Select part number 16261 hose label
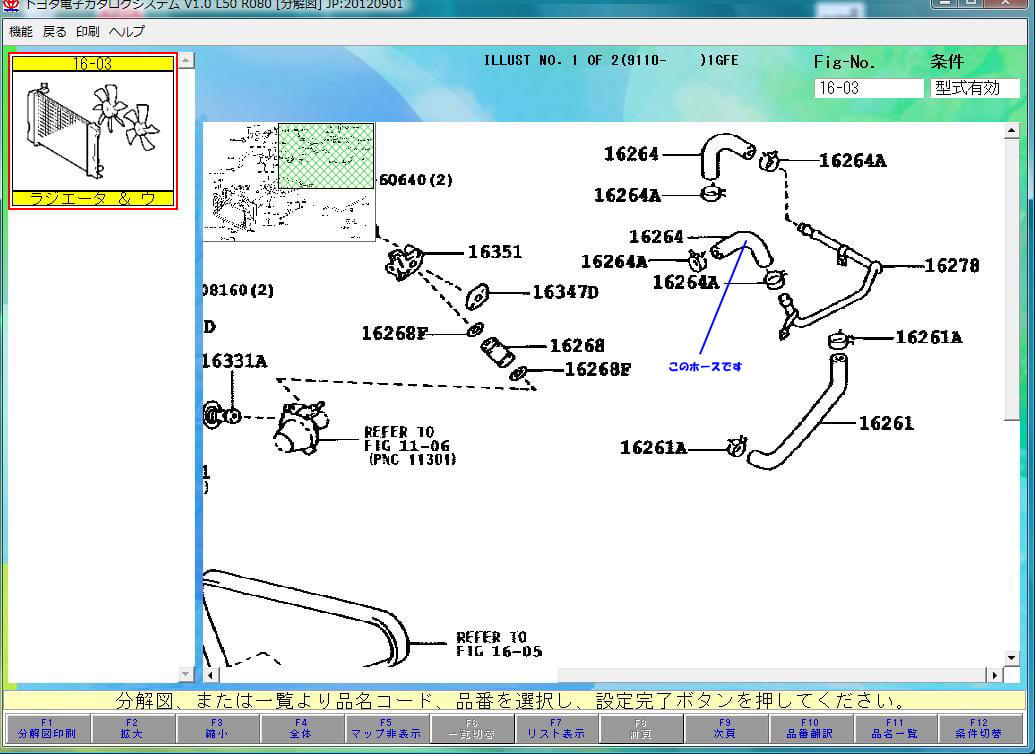Viewport: 1035px width, 754px height. (886, 423)
